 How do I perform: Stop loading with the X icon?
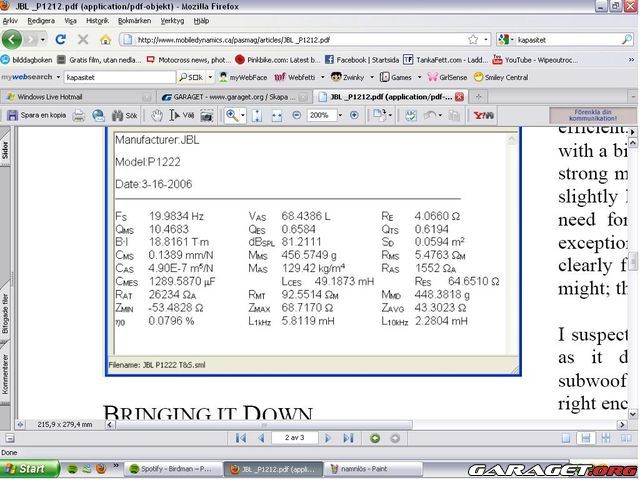pos(83,40)
